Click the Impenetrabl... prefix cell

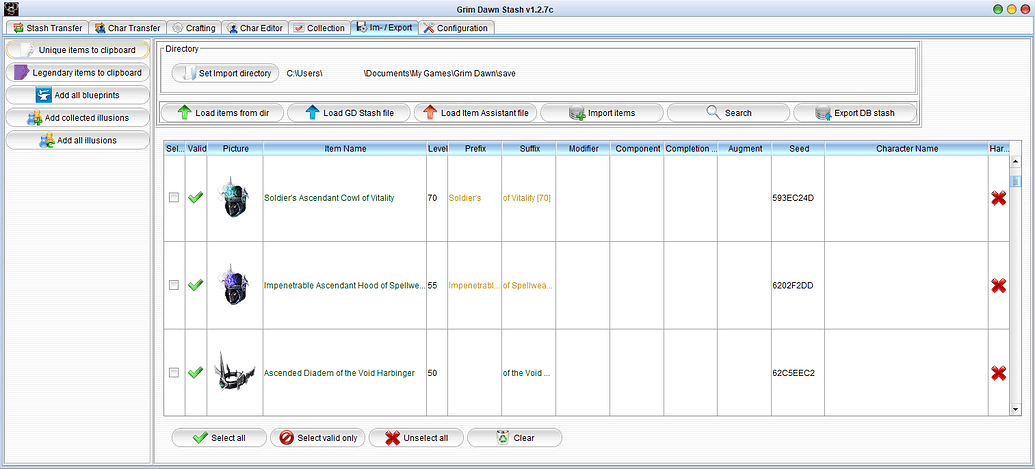pos(475,286)
